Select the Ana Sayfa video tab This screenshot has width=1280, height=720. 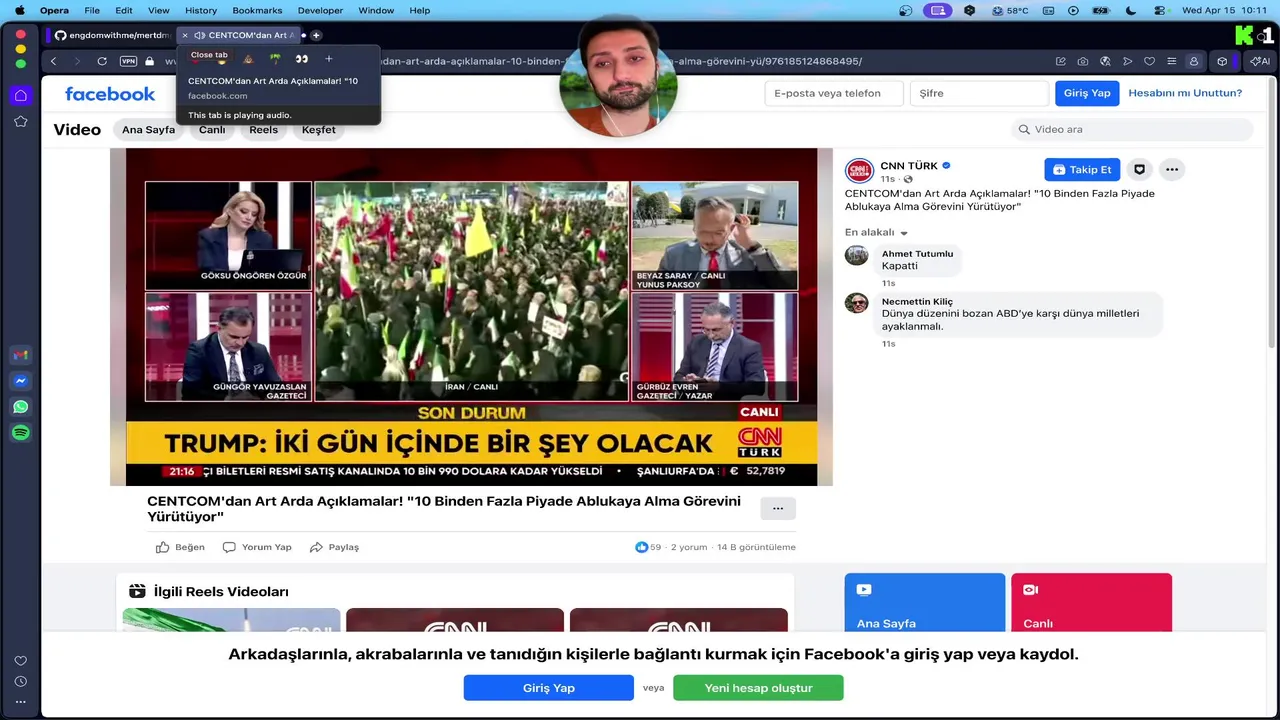(x=148, y=129)
